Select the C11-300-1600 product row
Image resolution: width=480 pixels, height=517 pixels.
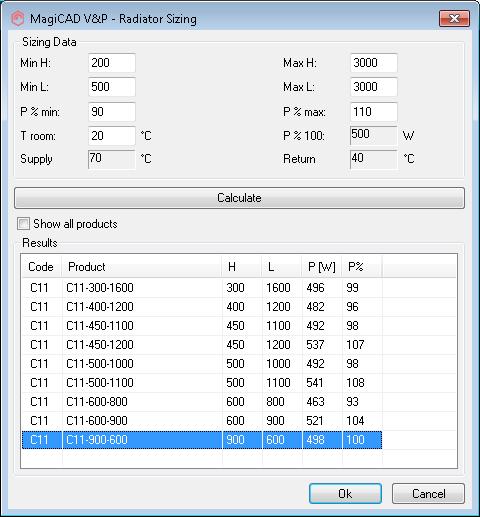(202, 288)
